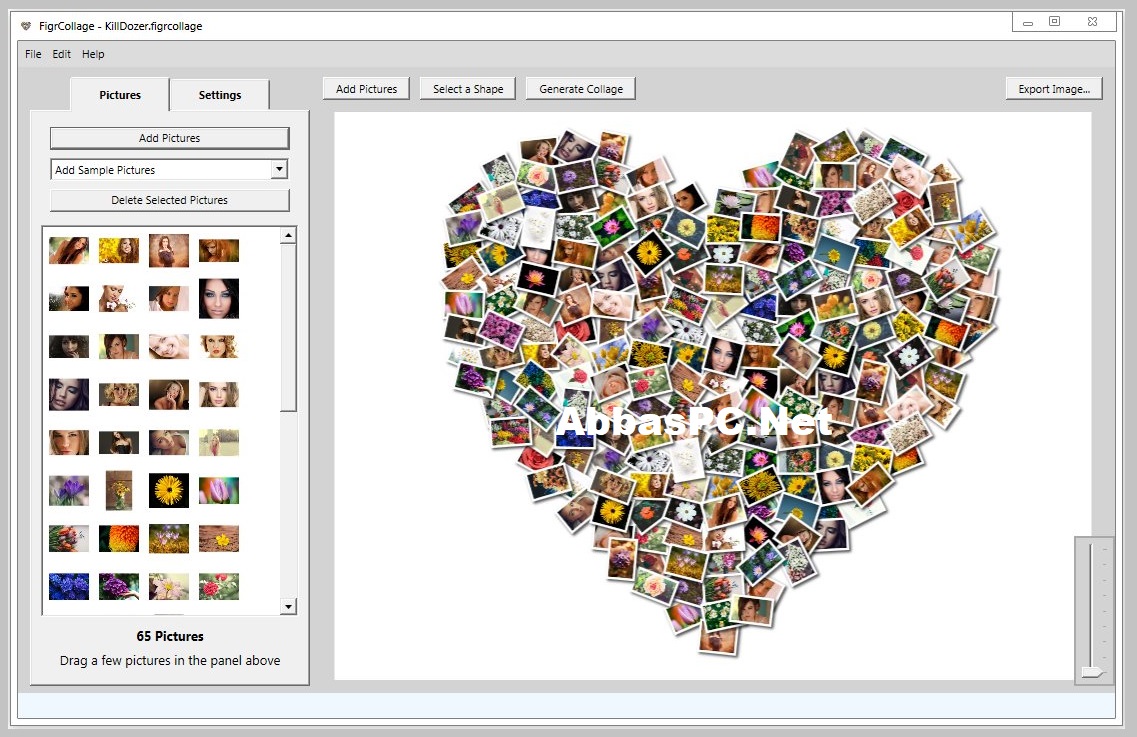Select the yellow sunflower on black thumbnail
This screenshot has height=737, width=1137.
[x=169, y=490]
